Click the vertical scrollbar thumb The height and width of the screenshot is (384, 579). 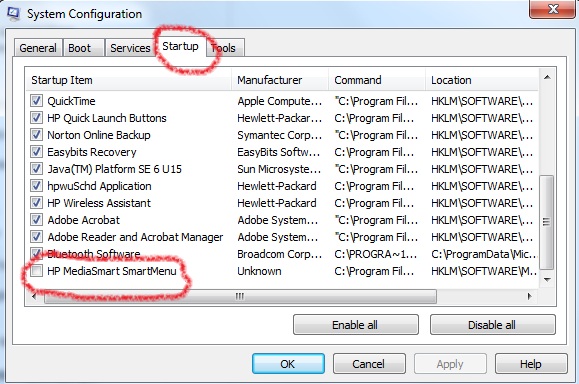pyautogui.click(x=547, y=222)
